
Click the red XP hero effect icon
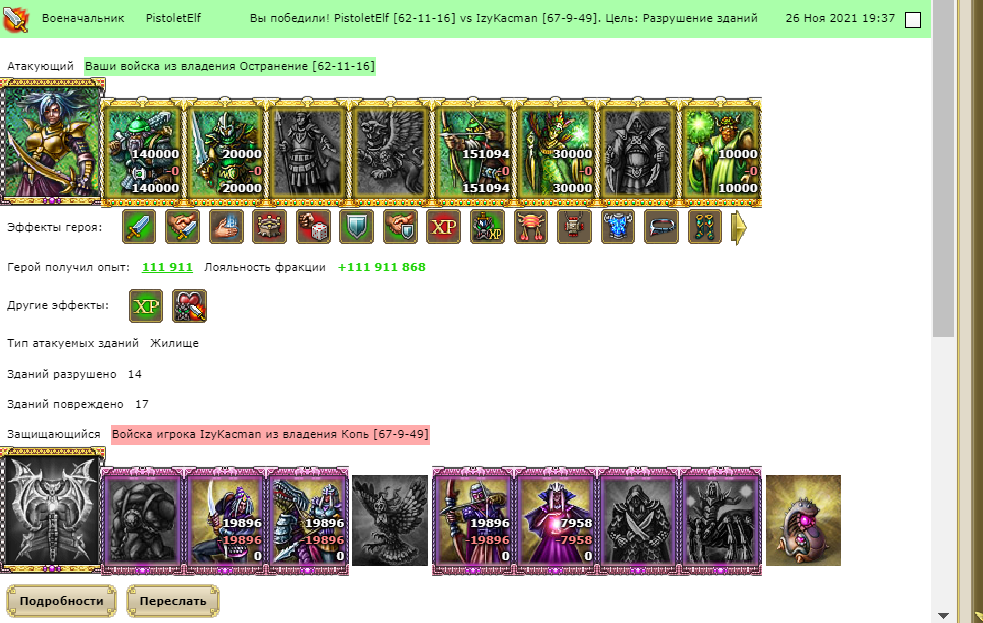(x=443, y=227)
